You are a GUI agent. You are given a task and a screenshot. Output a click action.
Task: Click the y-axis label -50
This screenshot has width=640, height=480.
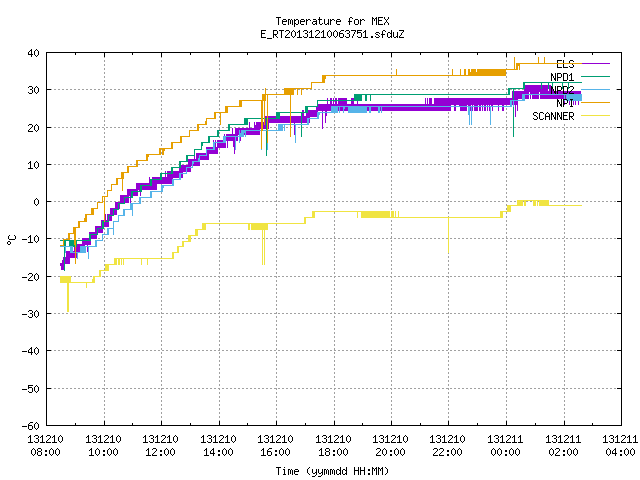coord(31,389)
